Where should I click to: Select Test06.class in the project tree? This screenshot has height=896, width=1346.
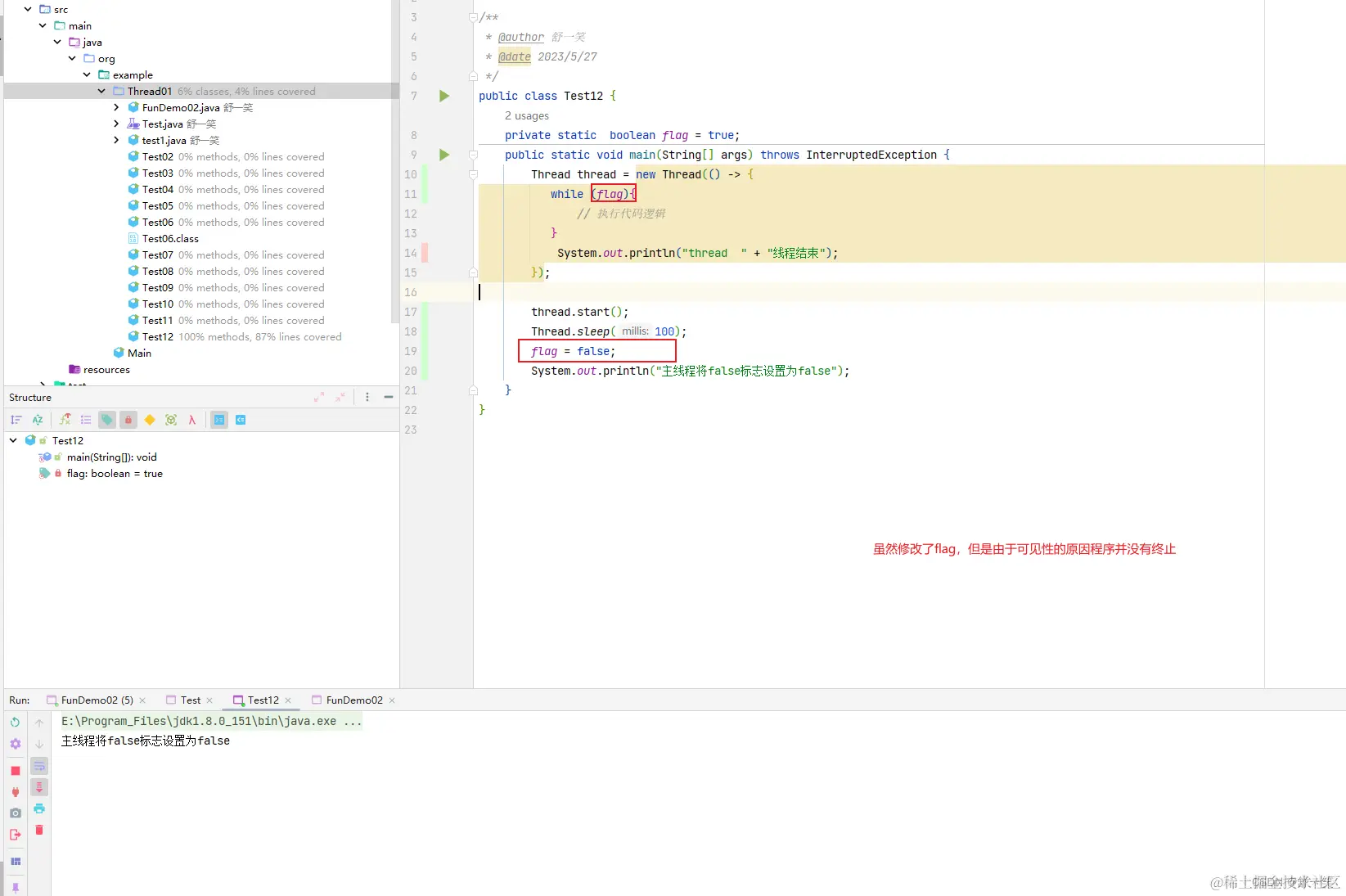170,238
